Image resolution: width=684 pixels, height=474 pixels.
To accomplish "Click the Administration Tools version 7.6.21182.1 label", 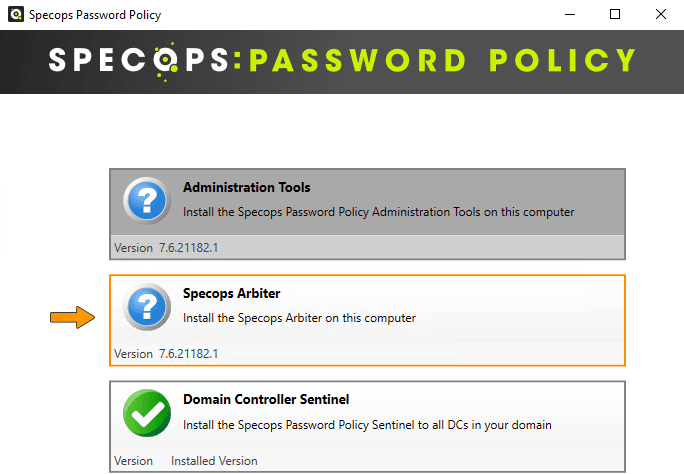I will pos(166,248).
